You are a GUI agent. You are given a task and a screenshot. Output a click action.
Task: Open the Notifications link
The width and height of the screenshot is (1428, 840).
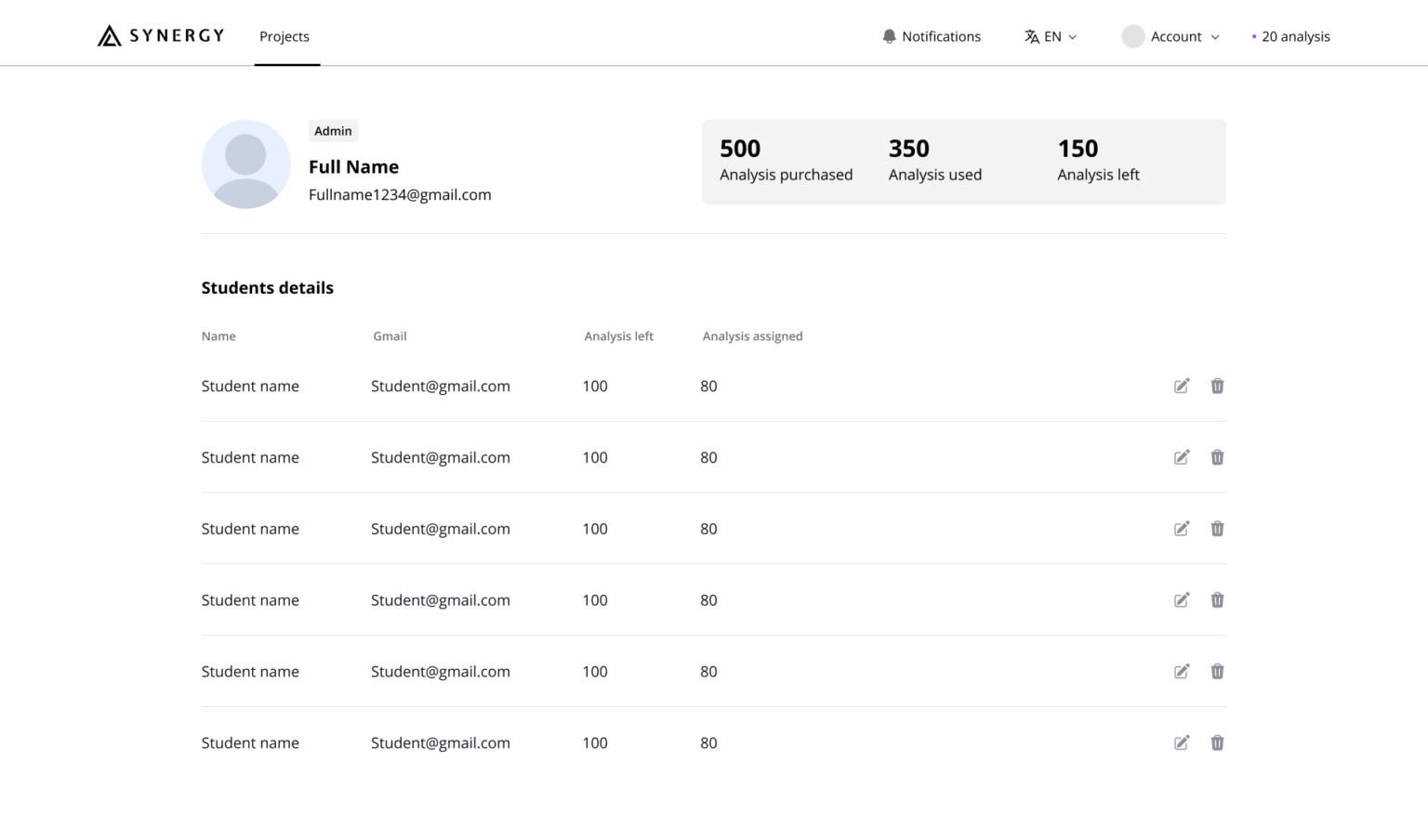(x=941, y=36)
